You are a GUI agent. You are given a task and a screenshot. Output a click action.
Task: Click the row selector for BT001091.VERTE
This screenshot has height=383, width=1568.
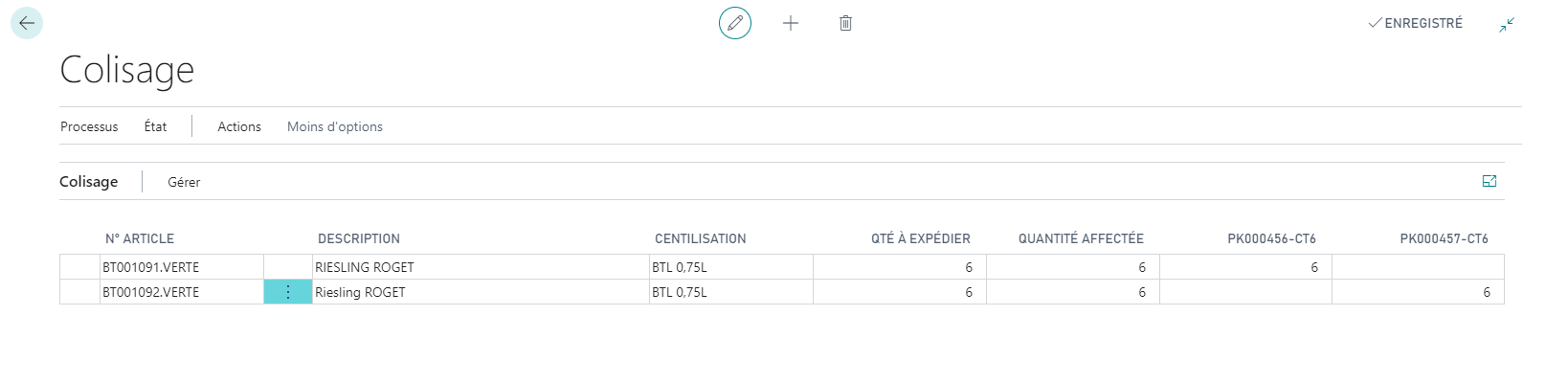click(x=79, y=267)
